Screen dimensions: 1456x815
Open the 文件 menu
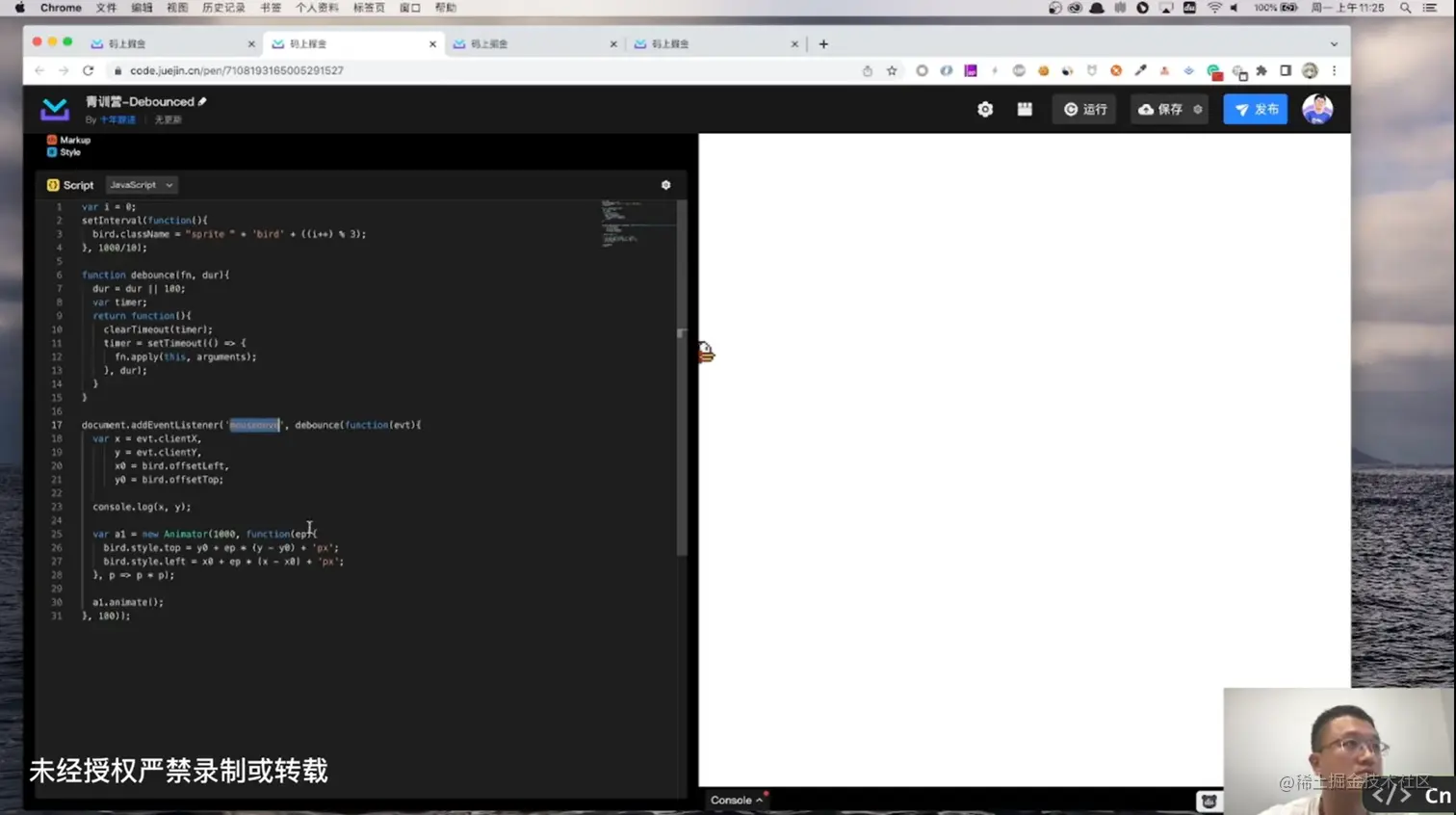[106, 8]
